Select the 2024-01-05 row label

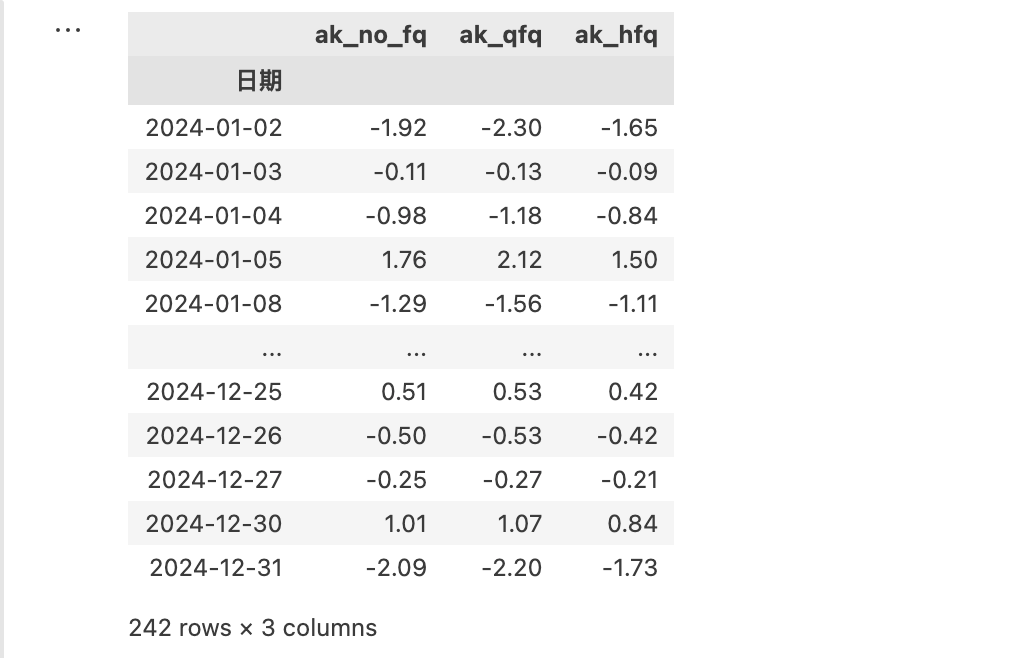tap(214, 260)
